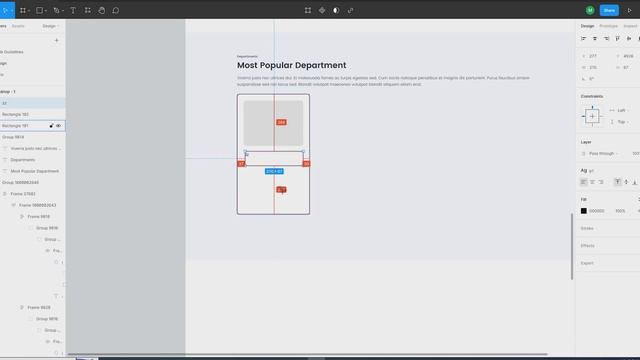The width and height of the screenshot is (640, 360).
Task: Open the Resources components tool
Action: (87, 10)
